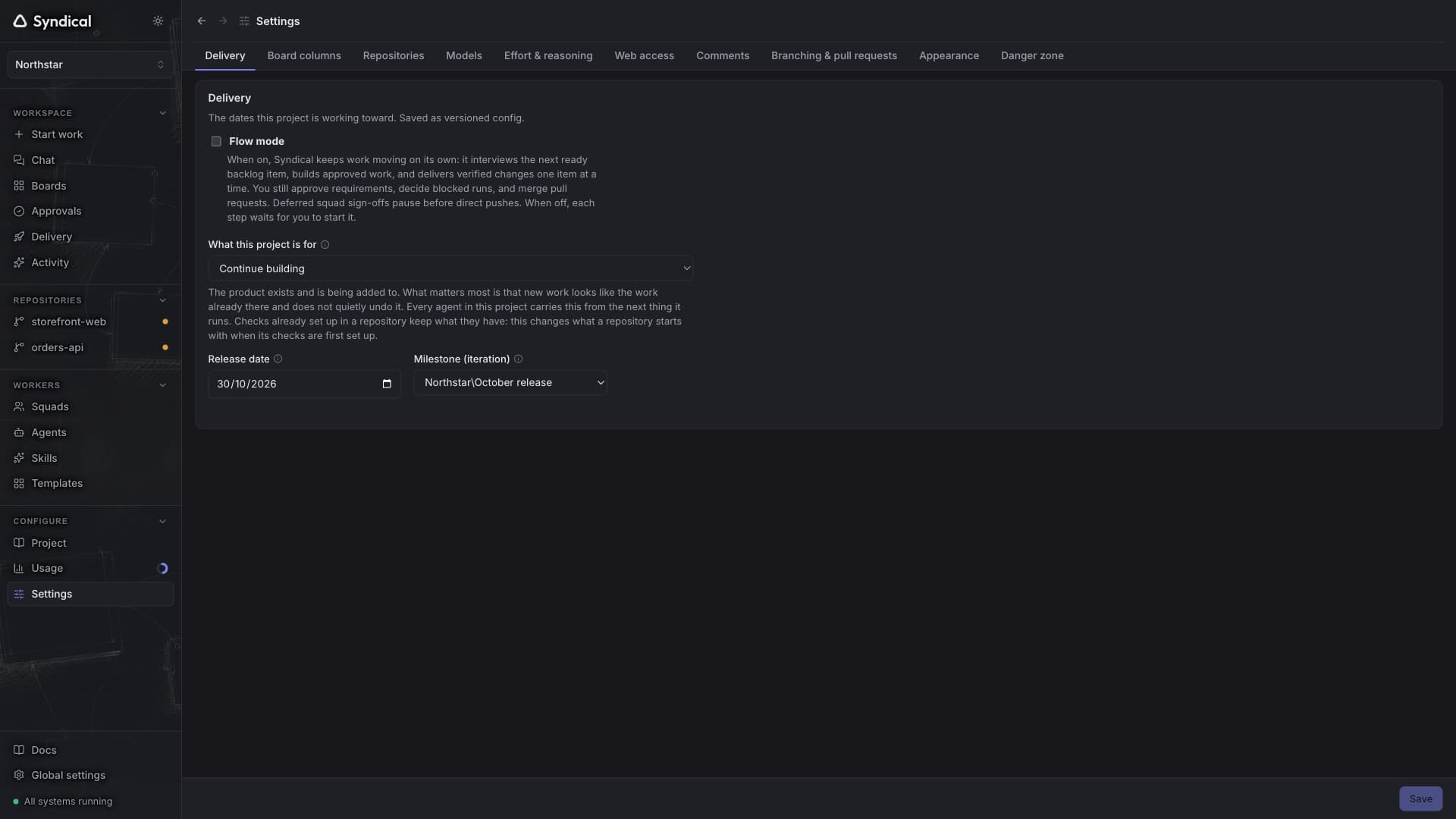This screenshot has height=819, width=1456.
Task: Open the storefront-web repository
Action: click(x=90, y=322)
